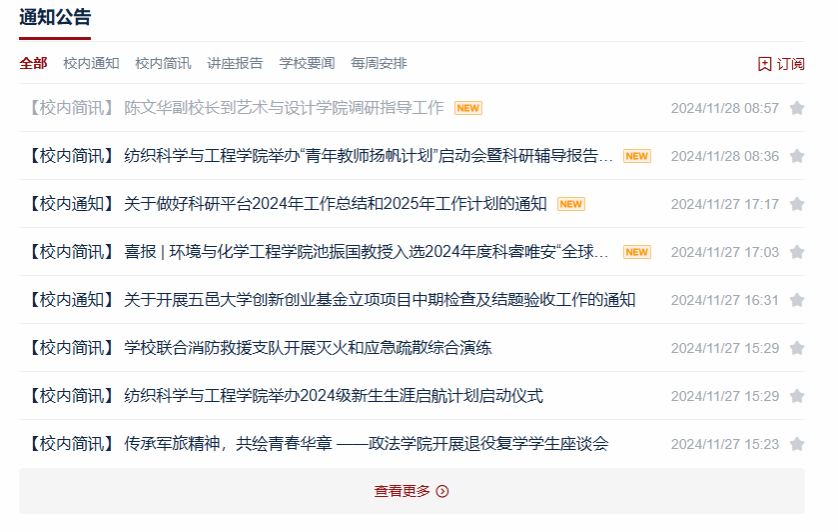Click the star icon for the 陈文华副校长 news item
The height and width of the screenshot is (532, 838).
tap(797, 108)
